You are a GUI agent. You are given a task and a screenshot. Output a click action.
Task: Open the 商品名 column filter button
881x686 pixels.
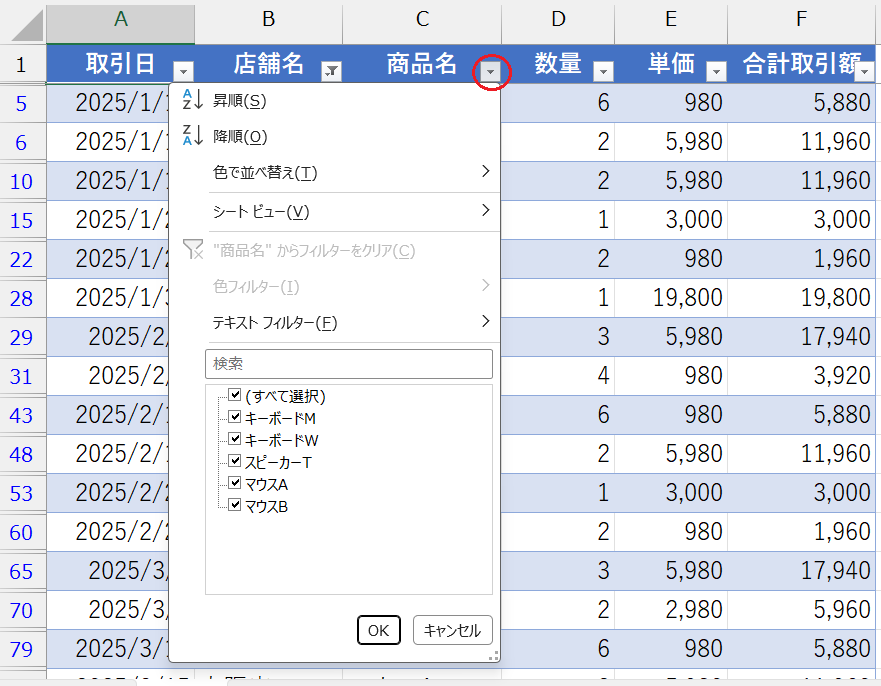point(490,72)
